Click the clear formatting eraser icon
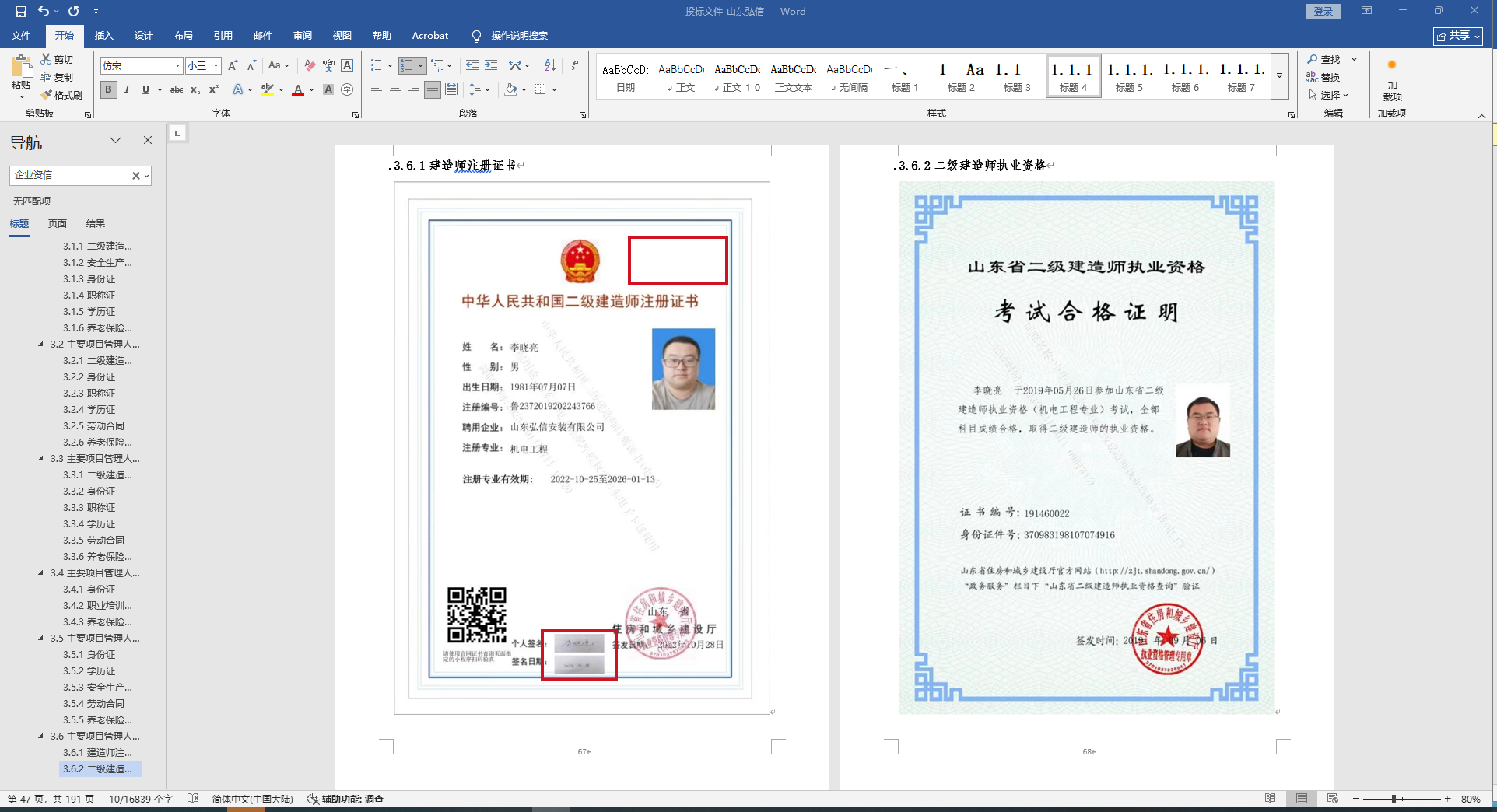Viewport: 1497px width, 812px height. click(x=310, y=65)
